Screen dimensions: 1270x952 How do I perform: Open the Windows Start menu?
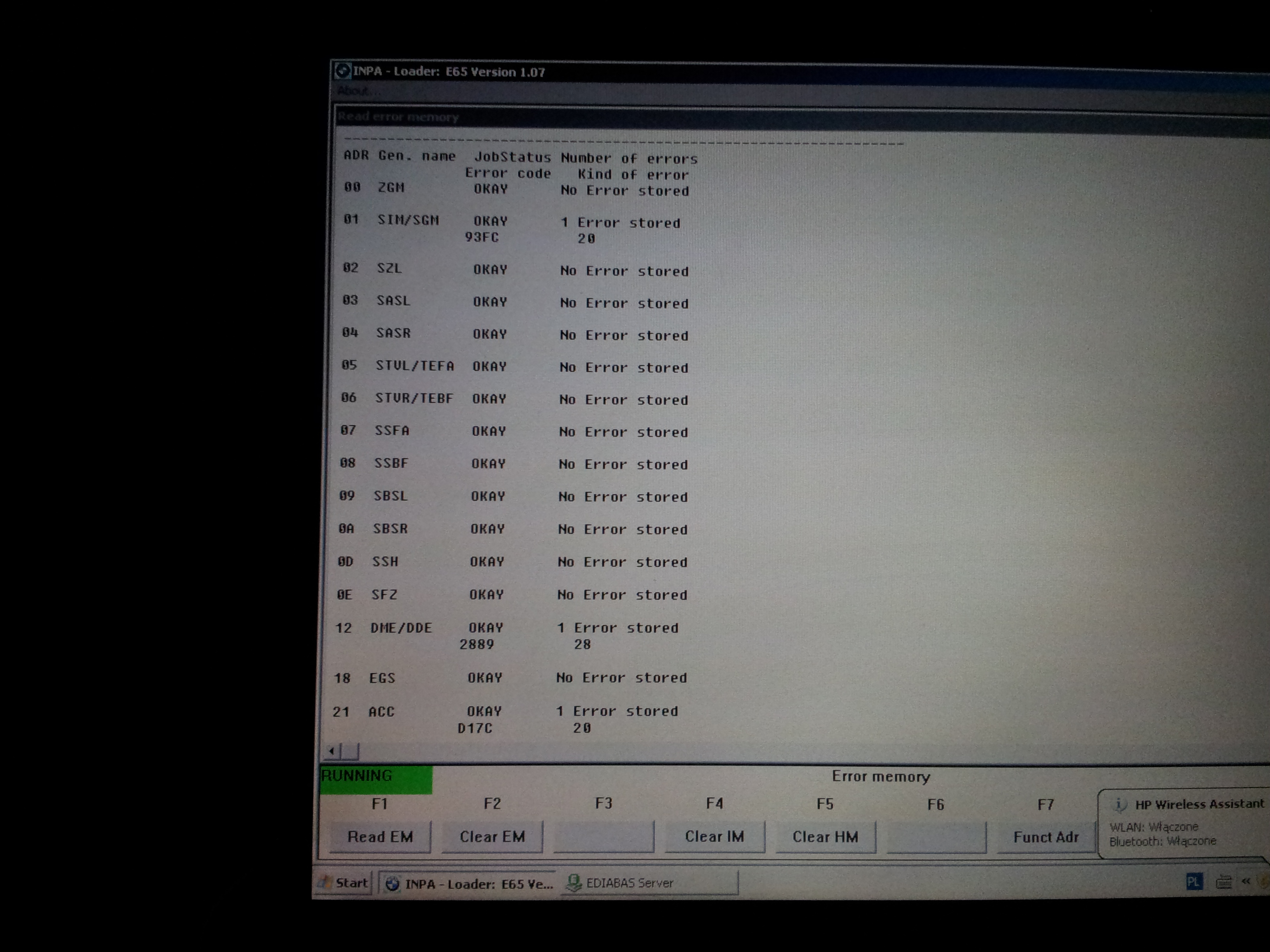point(343,882)
